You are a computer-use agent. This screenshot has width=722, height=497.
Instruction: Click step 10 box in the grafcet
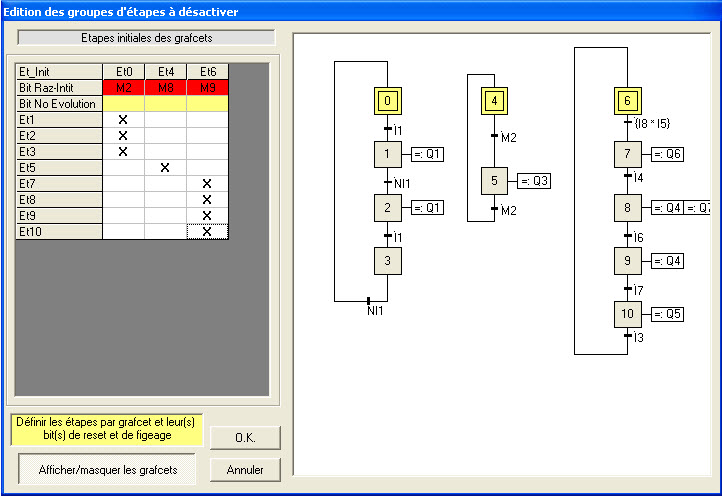click(x=628, y=314)
